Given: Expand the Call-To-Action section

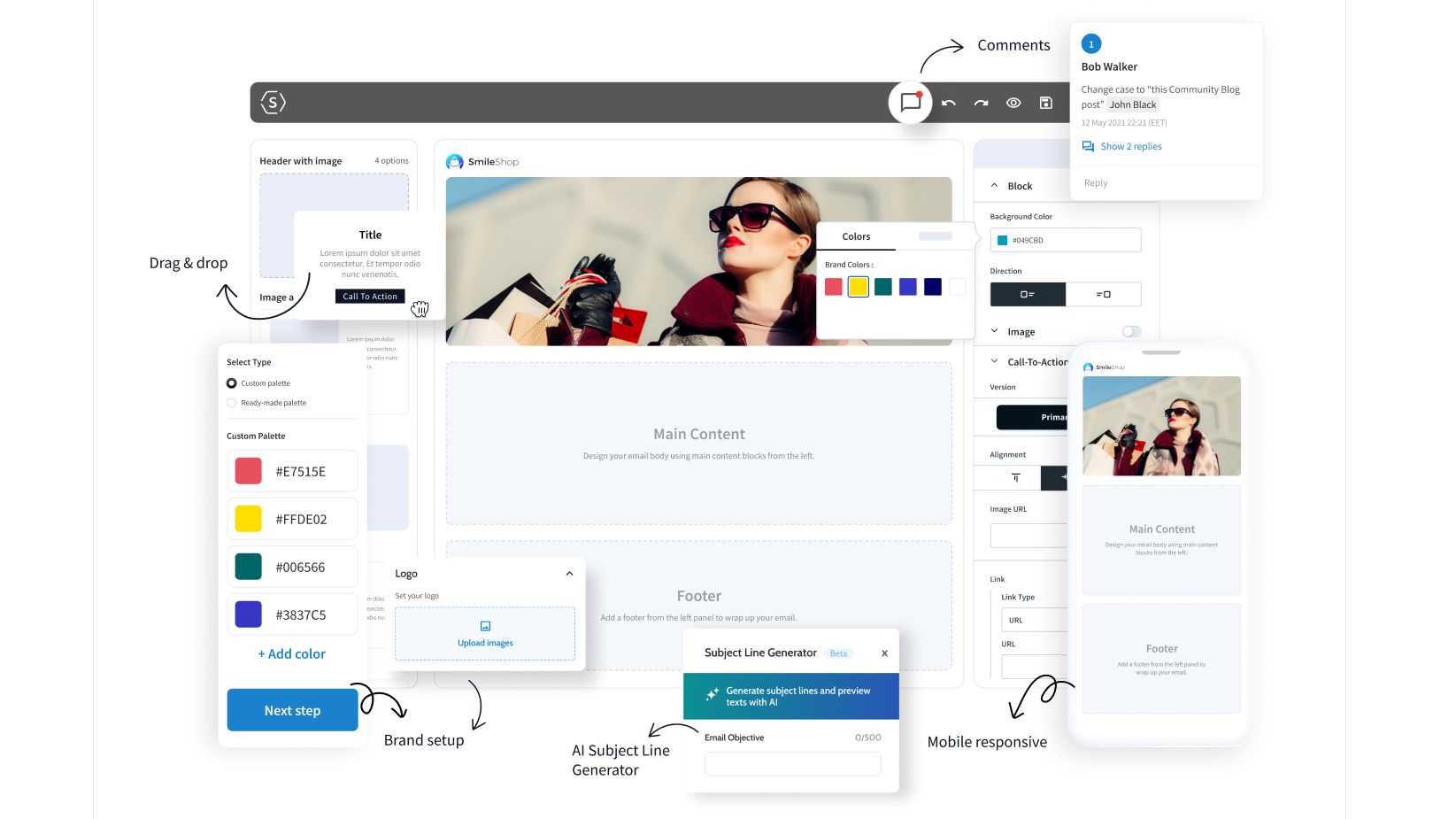Looking at the screenshot, I should (995, 361).
